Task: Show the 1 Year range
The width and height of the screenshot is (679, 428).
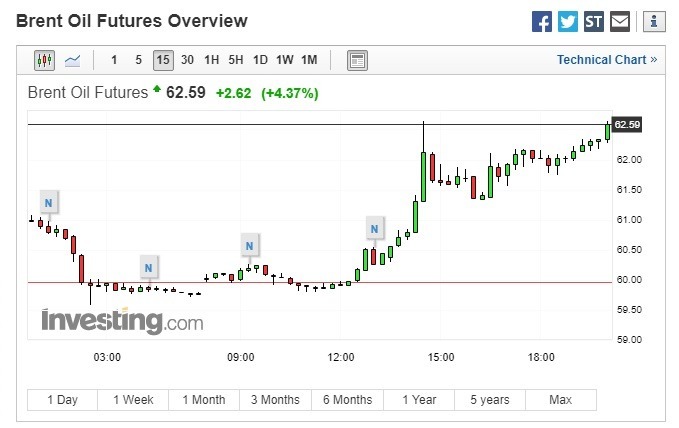Action: (419, 399)
